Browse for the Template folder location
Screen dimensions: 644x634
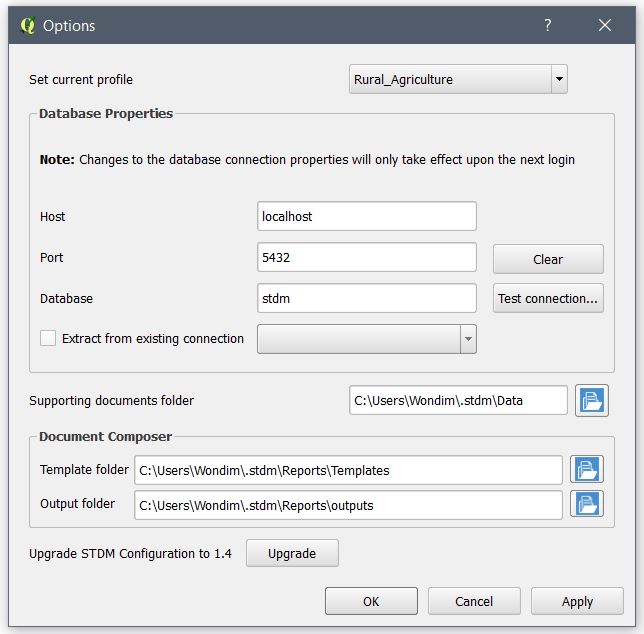coord(586,469)
